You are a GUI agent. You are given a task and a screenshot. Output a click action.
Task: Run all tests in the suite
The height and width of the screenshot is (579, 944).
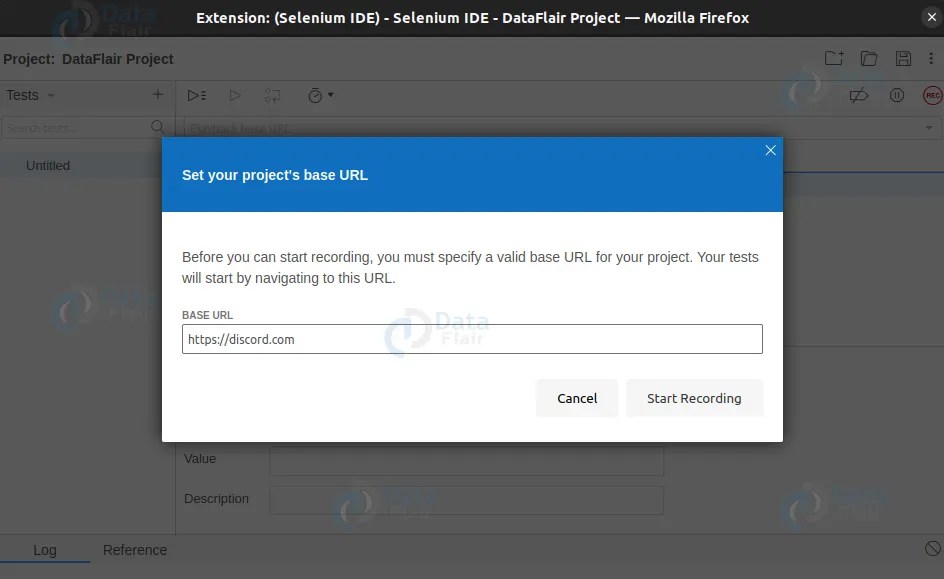tap(196, 95)
